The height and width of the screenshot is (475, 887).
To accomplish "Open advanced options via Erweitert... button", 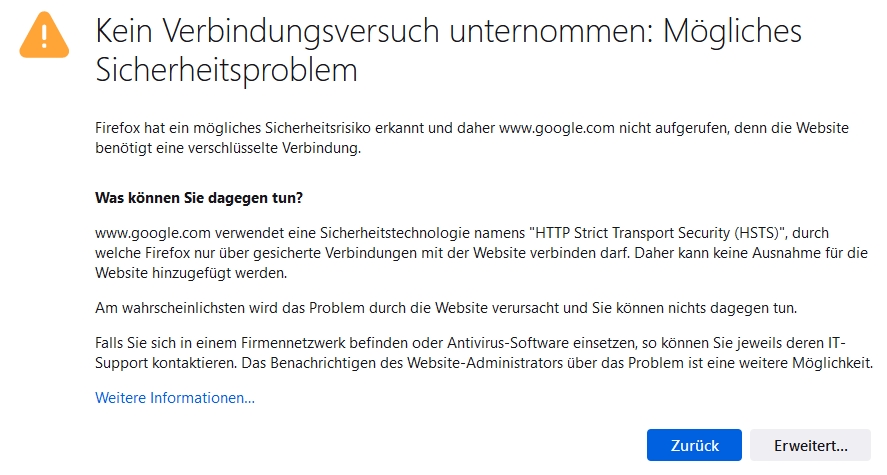I will [809, 444].
